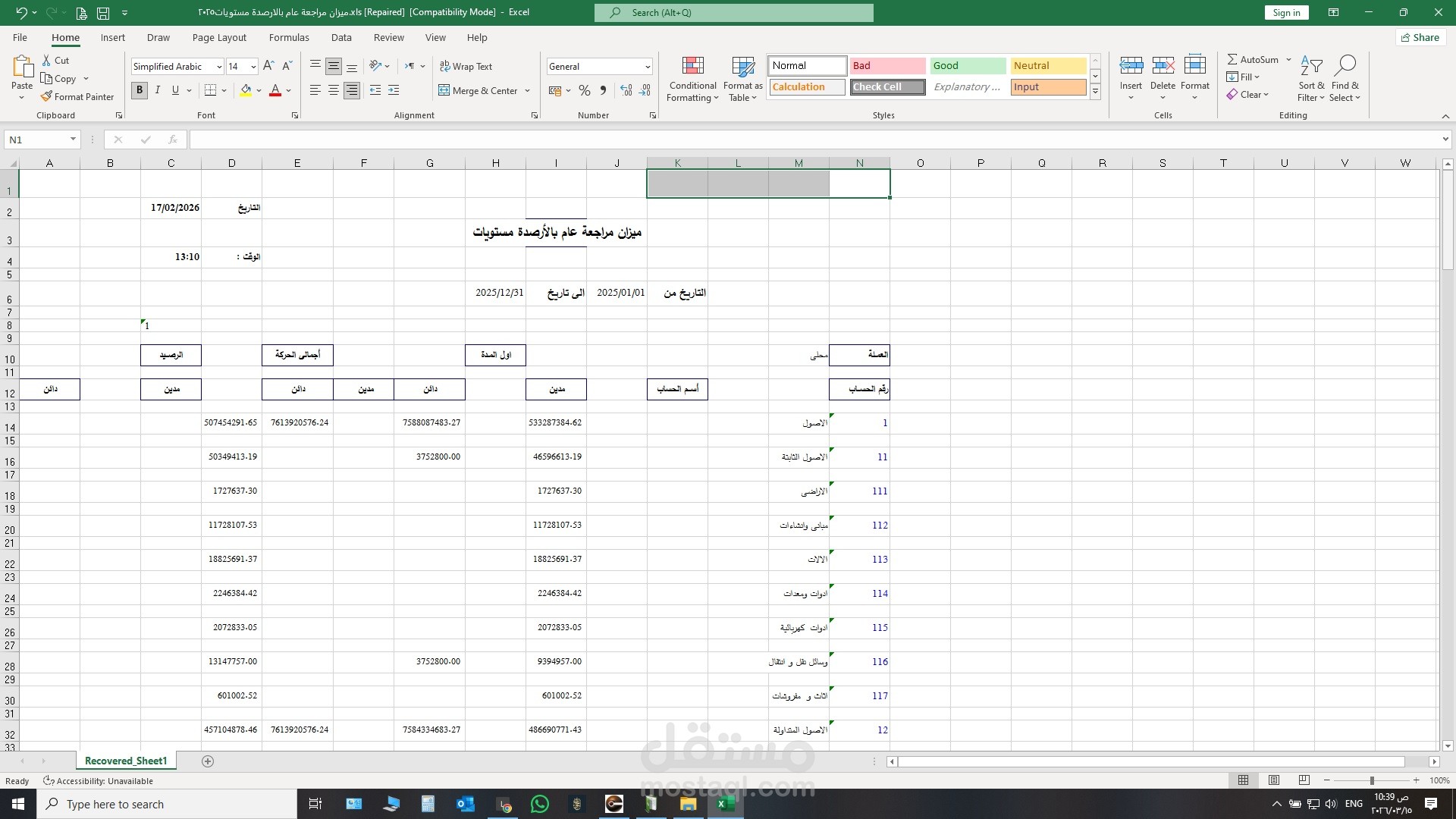Expand the cell Styles gallery
Screen dimensions: 1456x819
1095,91
